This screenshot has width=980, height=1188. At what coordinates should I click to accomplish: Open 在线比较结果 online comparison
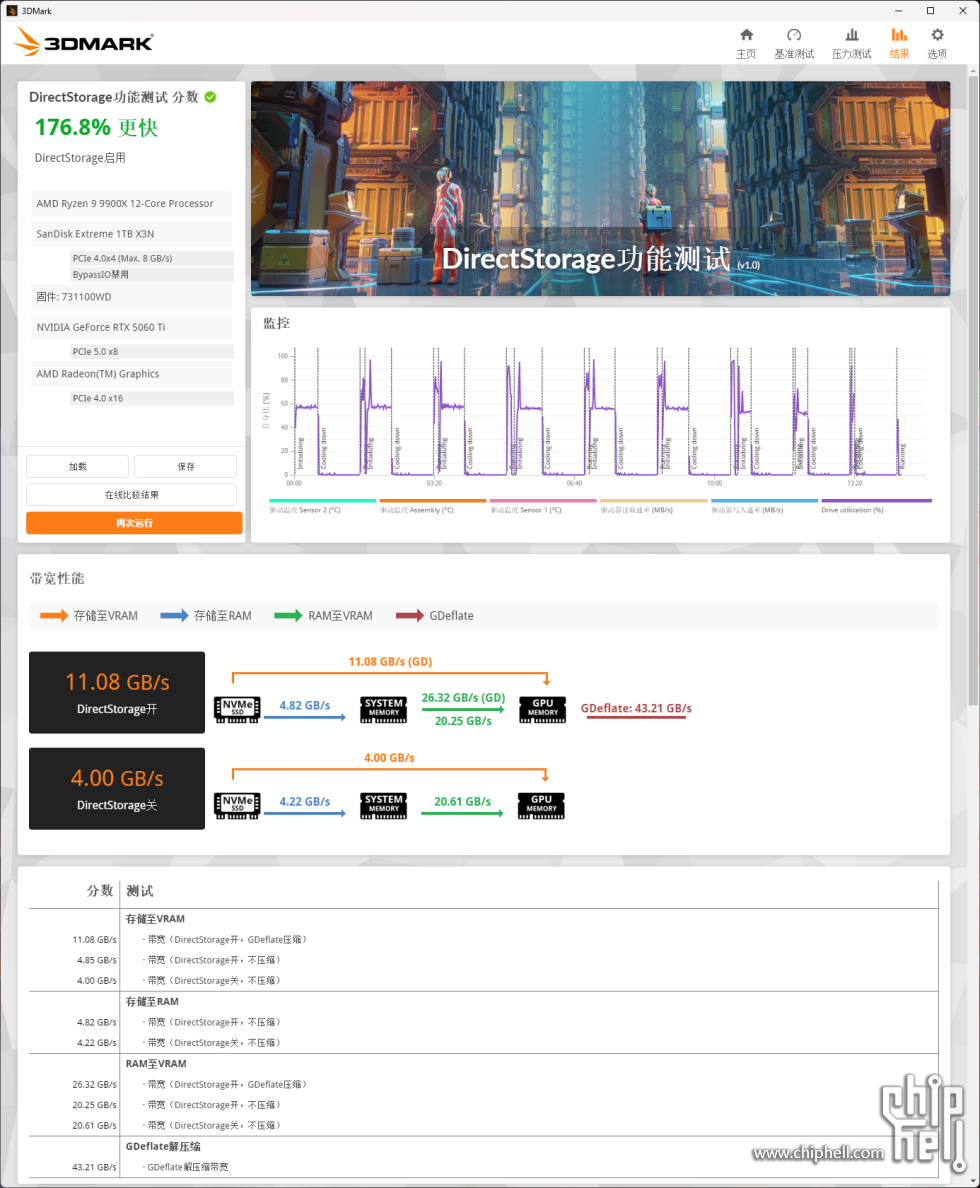131,495
